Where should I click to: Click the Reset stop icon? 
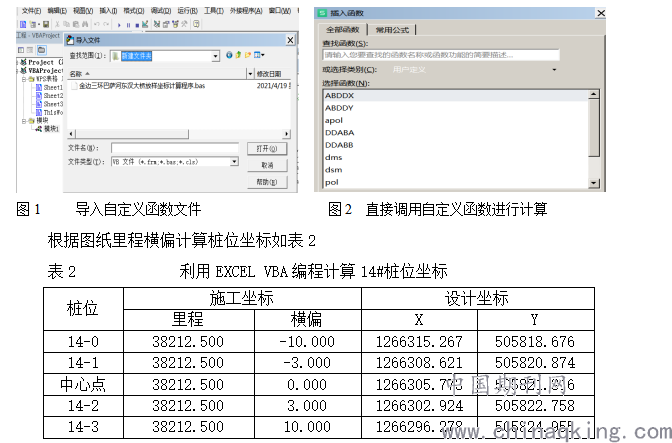137,25
